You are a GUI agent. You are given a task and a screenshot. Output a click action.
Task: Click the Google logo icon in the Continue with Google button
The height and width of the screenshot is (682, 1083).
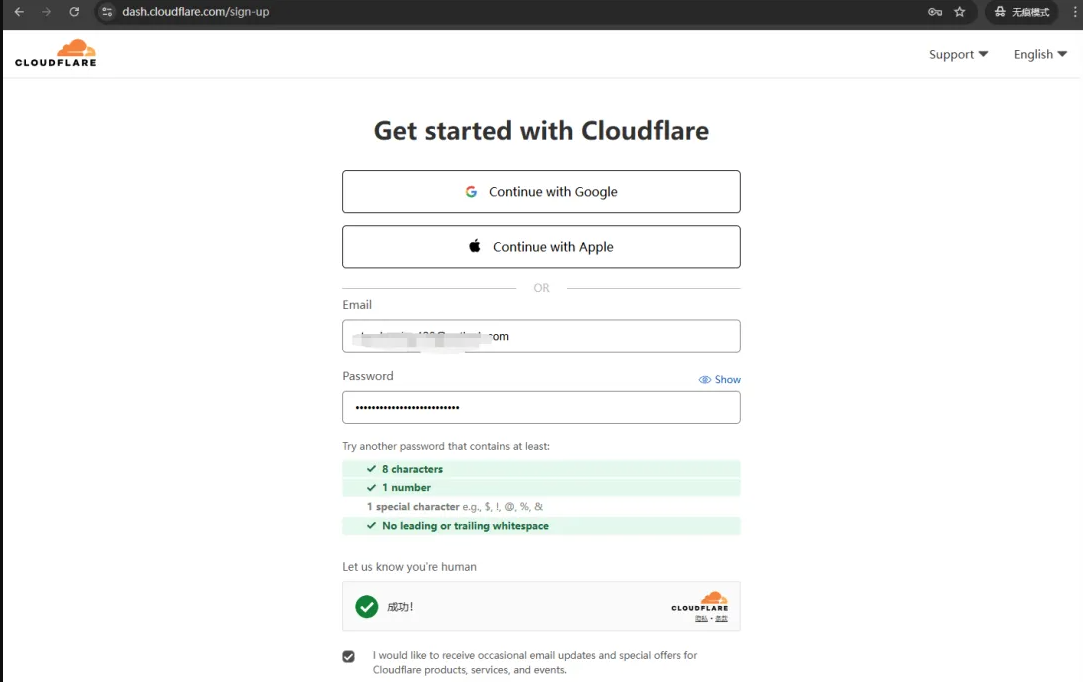(471, 191)
